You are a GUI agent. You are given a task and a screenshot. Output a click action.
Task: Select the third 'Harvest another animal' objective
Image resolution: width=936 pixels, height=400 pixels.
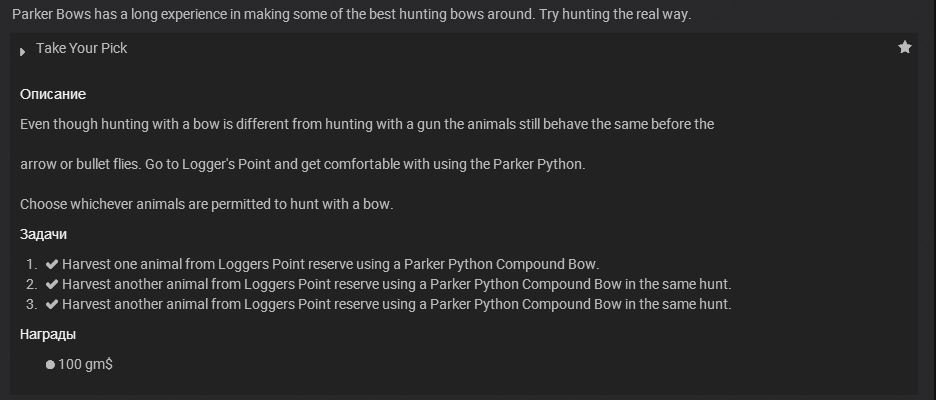coord(396,304)
